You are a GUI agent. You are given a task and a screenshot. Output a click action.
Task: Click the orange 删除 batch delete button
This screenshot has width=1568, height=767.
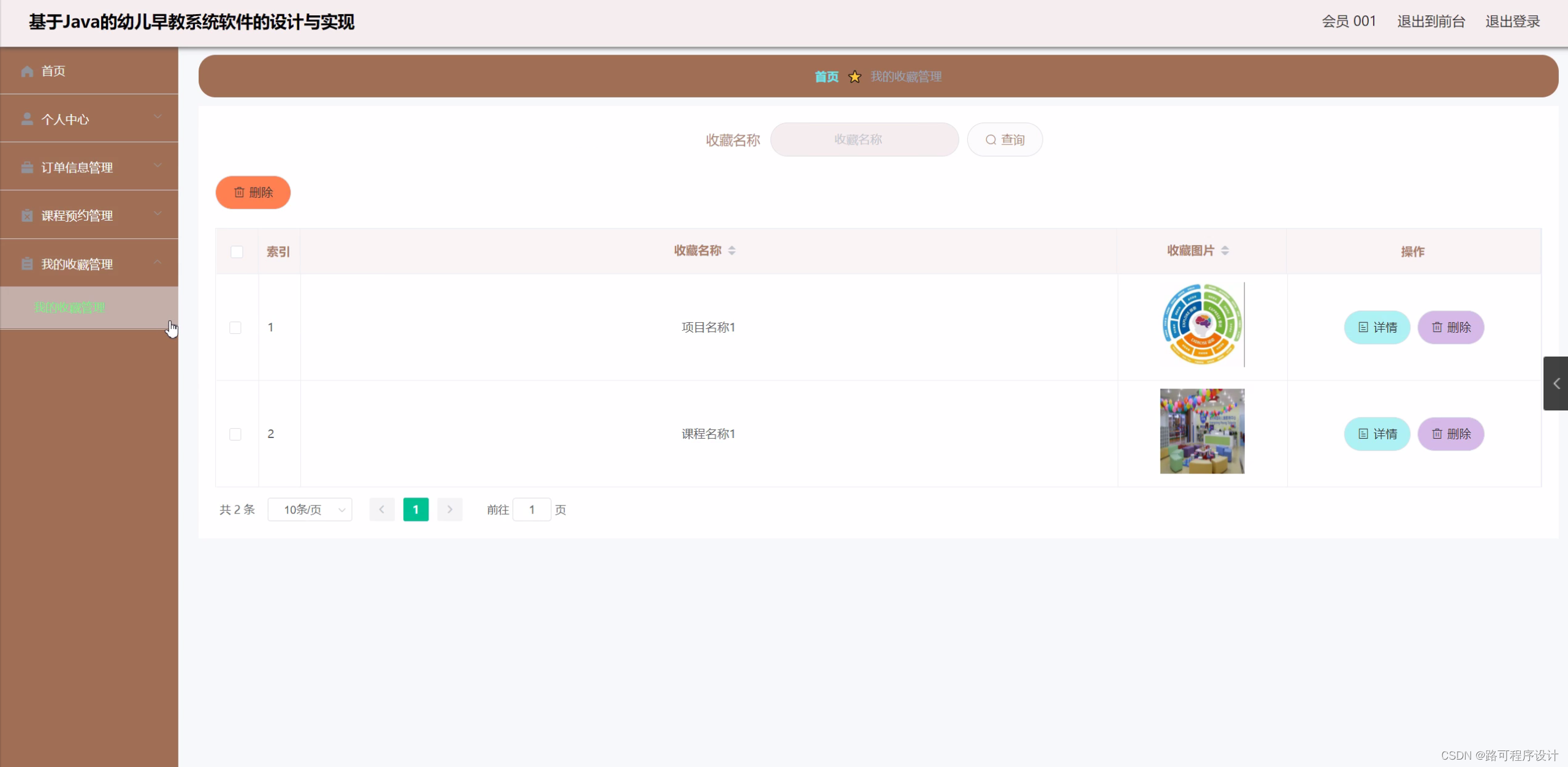click(x=253, y=192)
